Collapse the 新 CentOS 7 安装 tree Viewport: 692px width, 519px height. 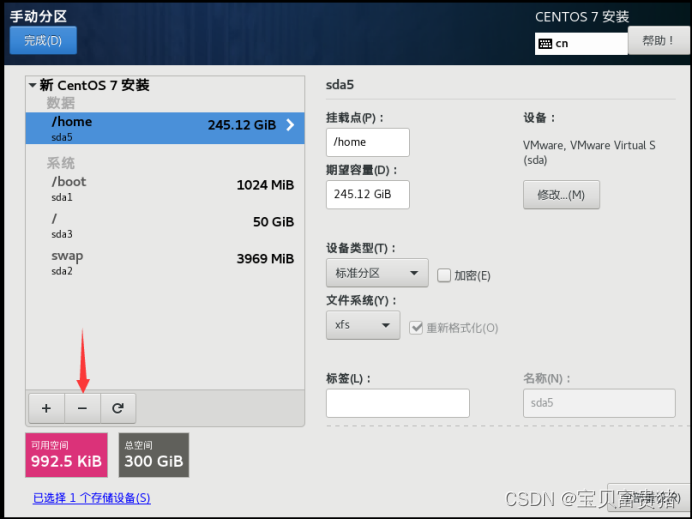(32, 85)
